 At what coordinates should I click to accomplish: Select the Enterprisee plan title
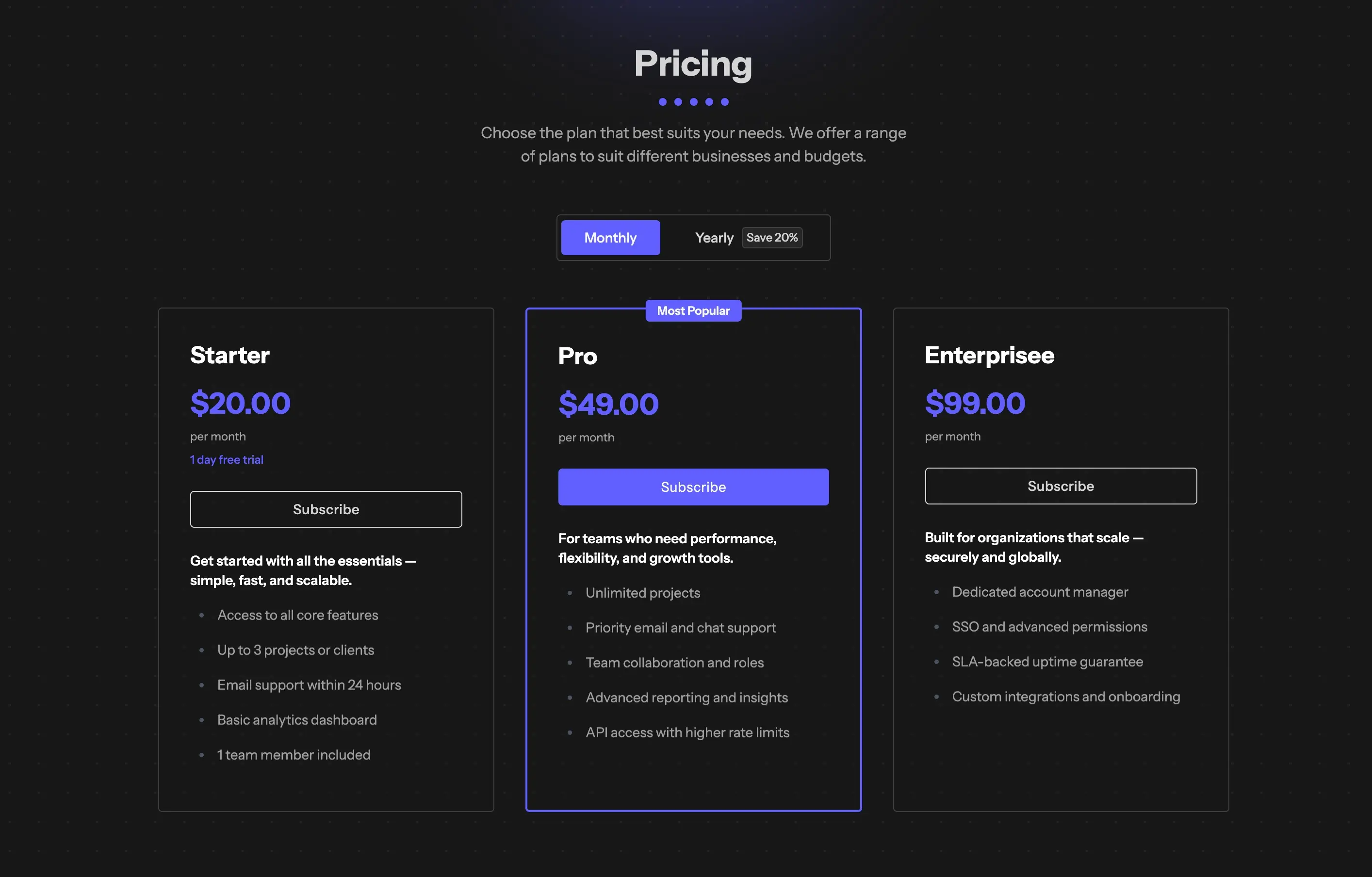tap(989, 356)
